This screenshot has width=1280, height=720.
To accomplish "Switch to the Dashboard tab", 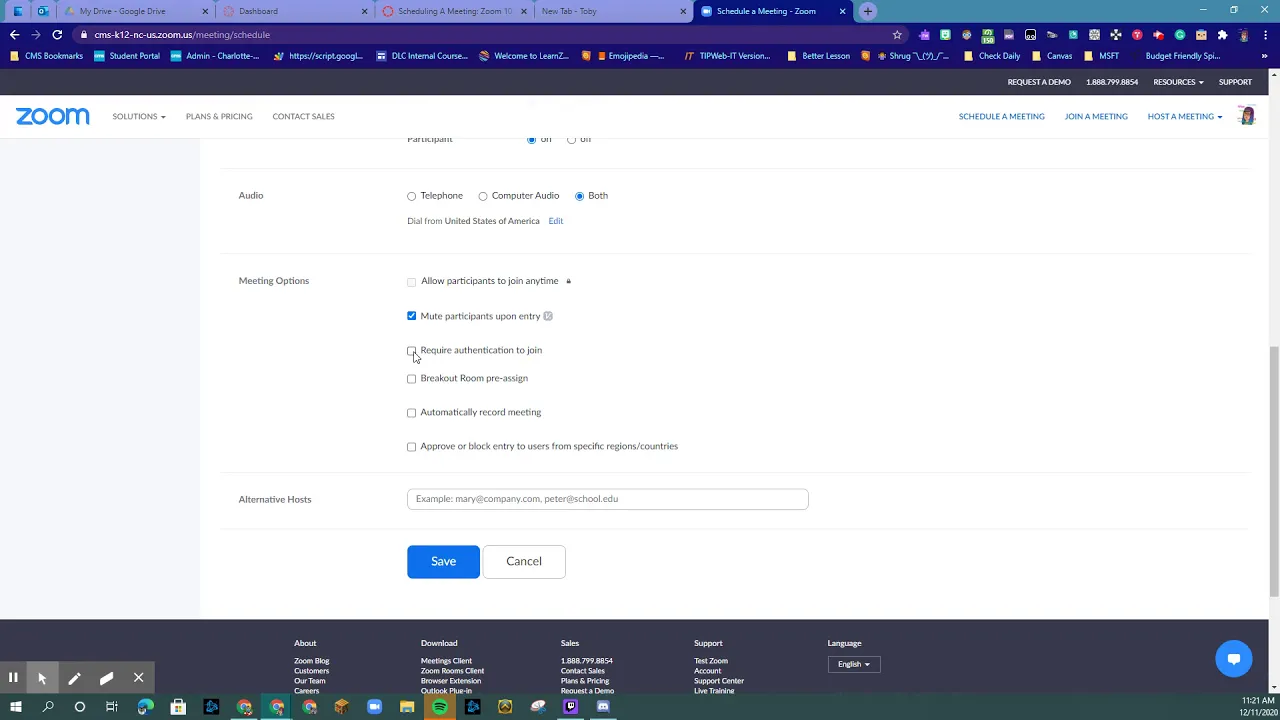I will (295, 11).
